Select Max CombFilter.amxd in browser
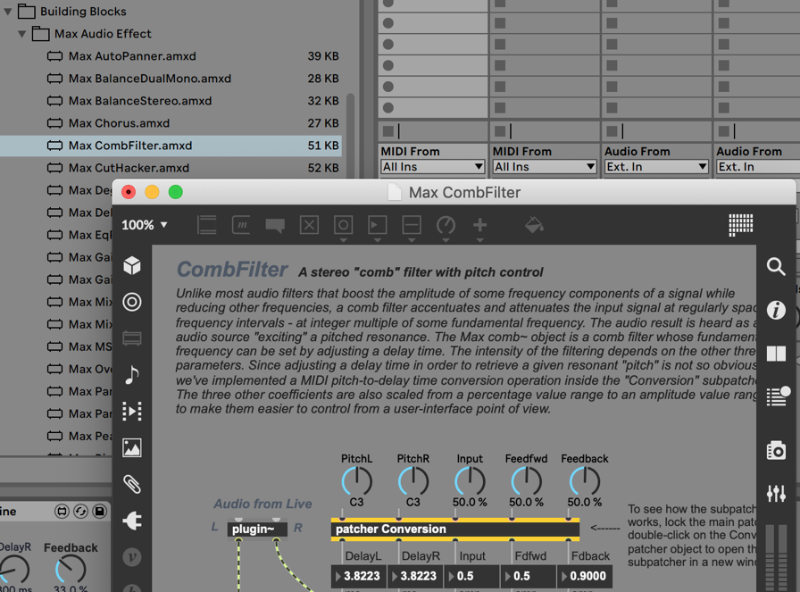The image size is (800, 592). (171, 145)
